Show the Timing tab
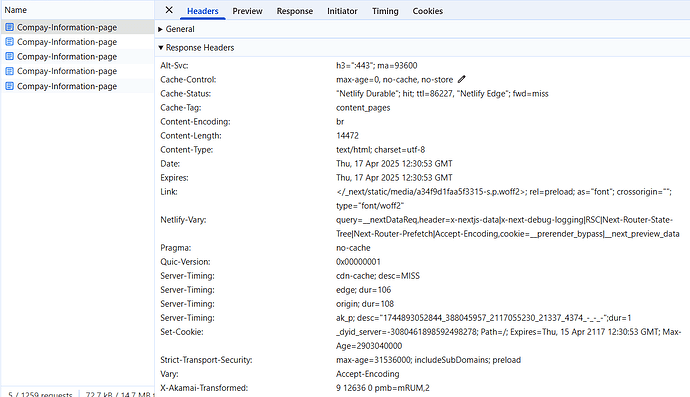The width and height of the screenshot is (690, 397). click(x=385, y=11)
